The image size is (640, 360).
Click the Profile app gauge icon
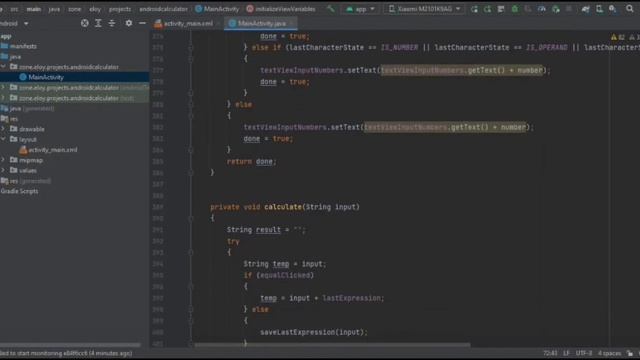pos(542,9)
